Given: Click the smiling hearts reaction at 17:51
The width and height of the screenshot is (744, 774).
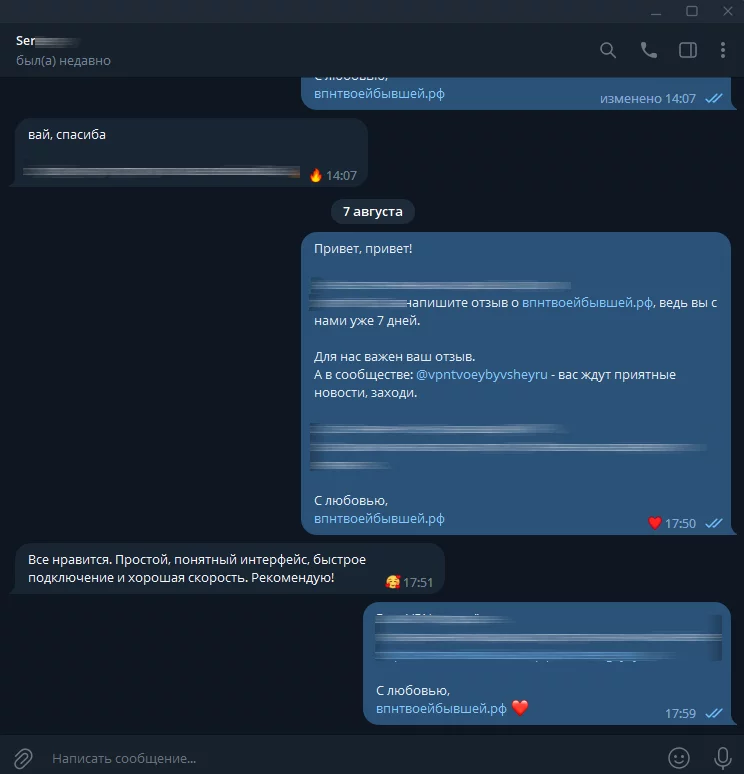Looking at the screenshot, I should (x=393, y=582).
